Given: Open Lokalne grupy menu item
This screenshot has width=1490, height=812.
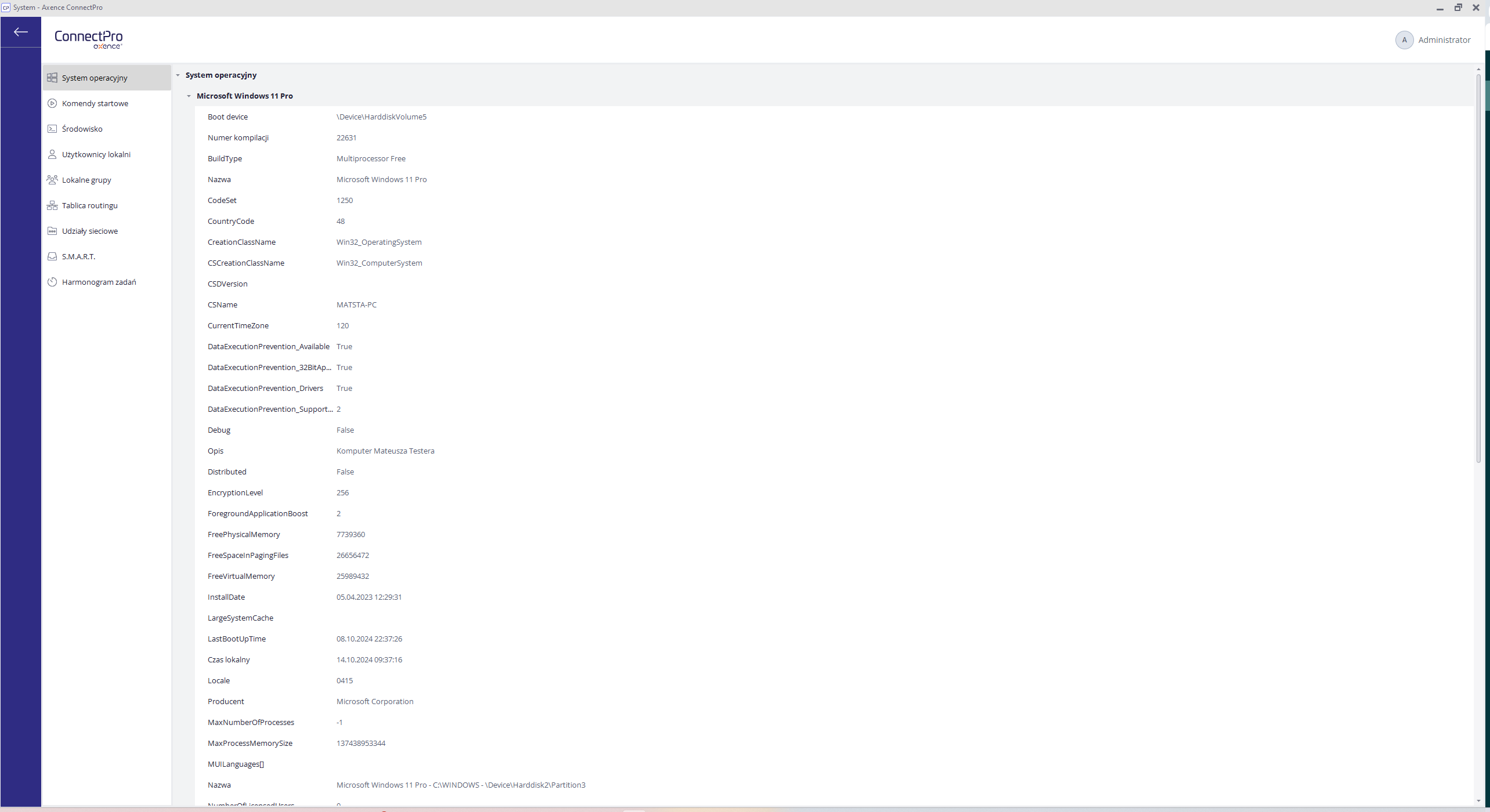Looking at the screenshot, I should coord(107,180).
